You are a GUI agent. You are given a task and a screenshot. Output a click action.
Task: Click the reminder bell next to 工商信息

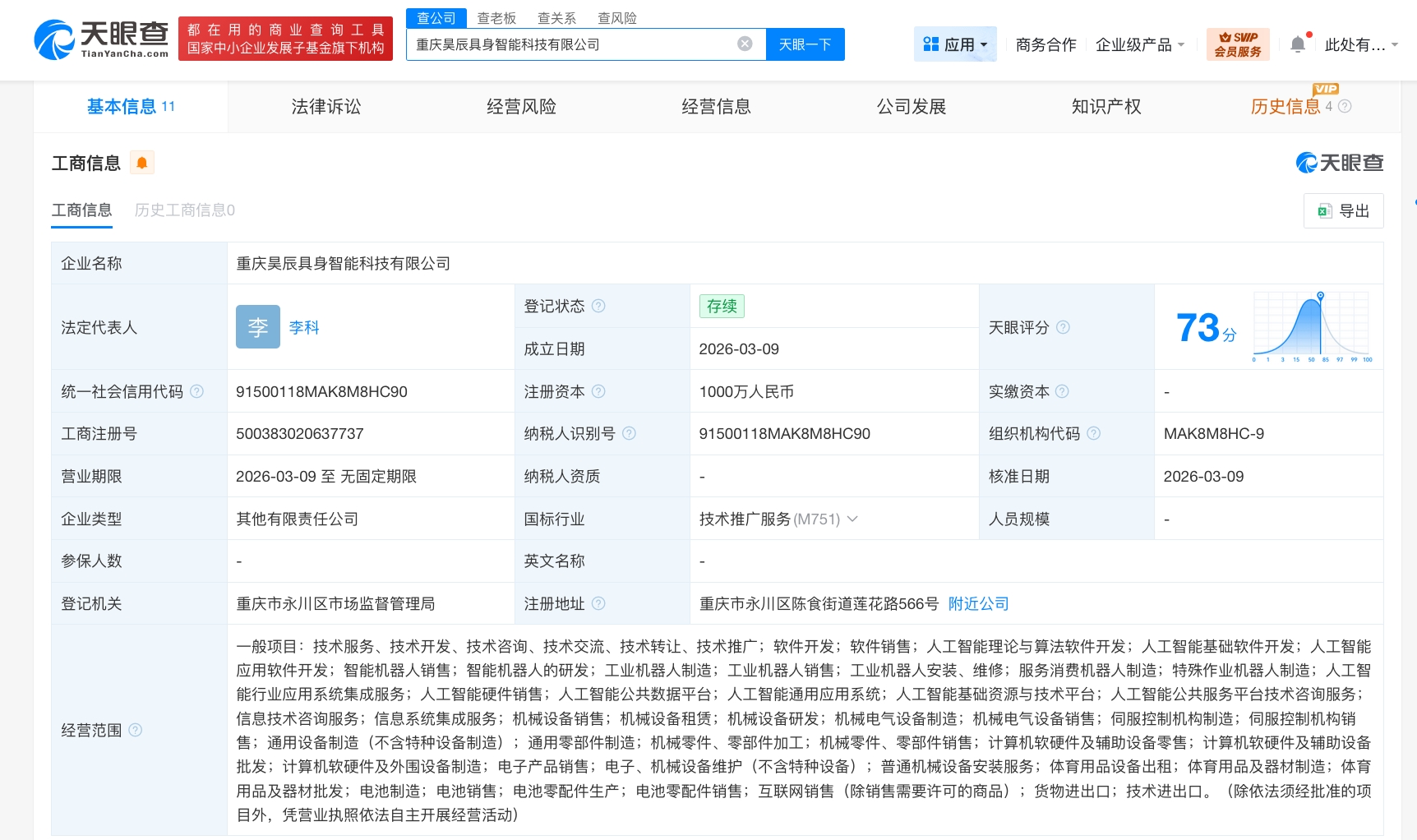(141, 163)
